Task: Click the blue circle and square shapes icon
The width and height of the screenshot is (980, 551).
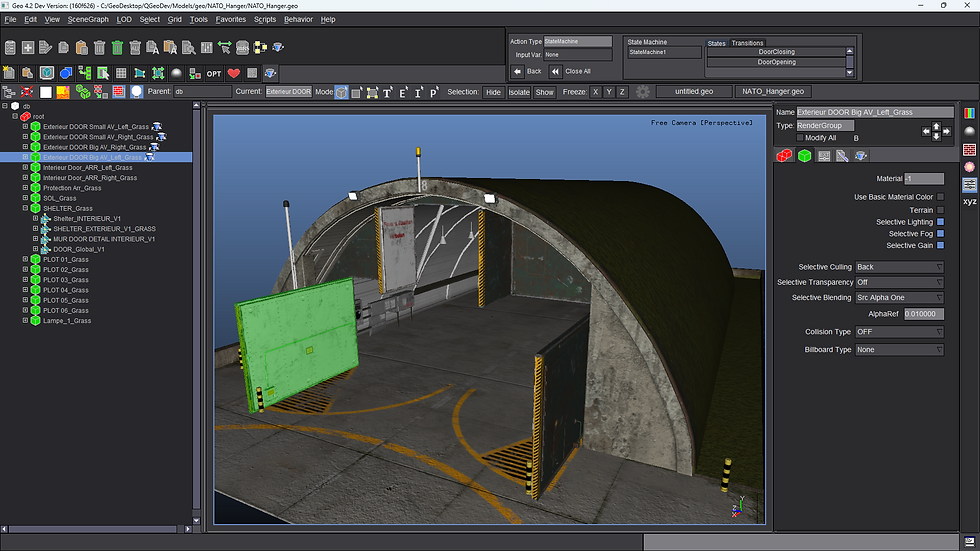Action: [66, 73]
